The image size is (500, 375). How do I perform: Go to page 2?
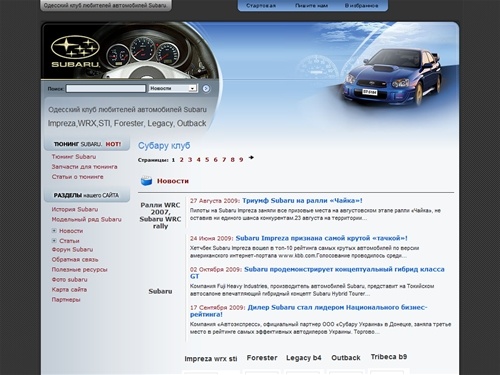182,160
